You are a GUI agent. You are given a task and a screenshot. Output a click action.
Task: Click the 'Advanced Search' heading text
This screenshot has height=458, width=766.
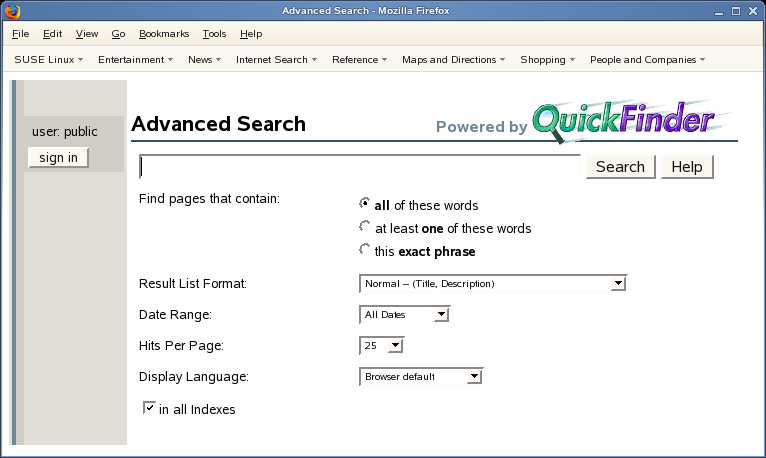tap(218, 124)
